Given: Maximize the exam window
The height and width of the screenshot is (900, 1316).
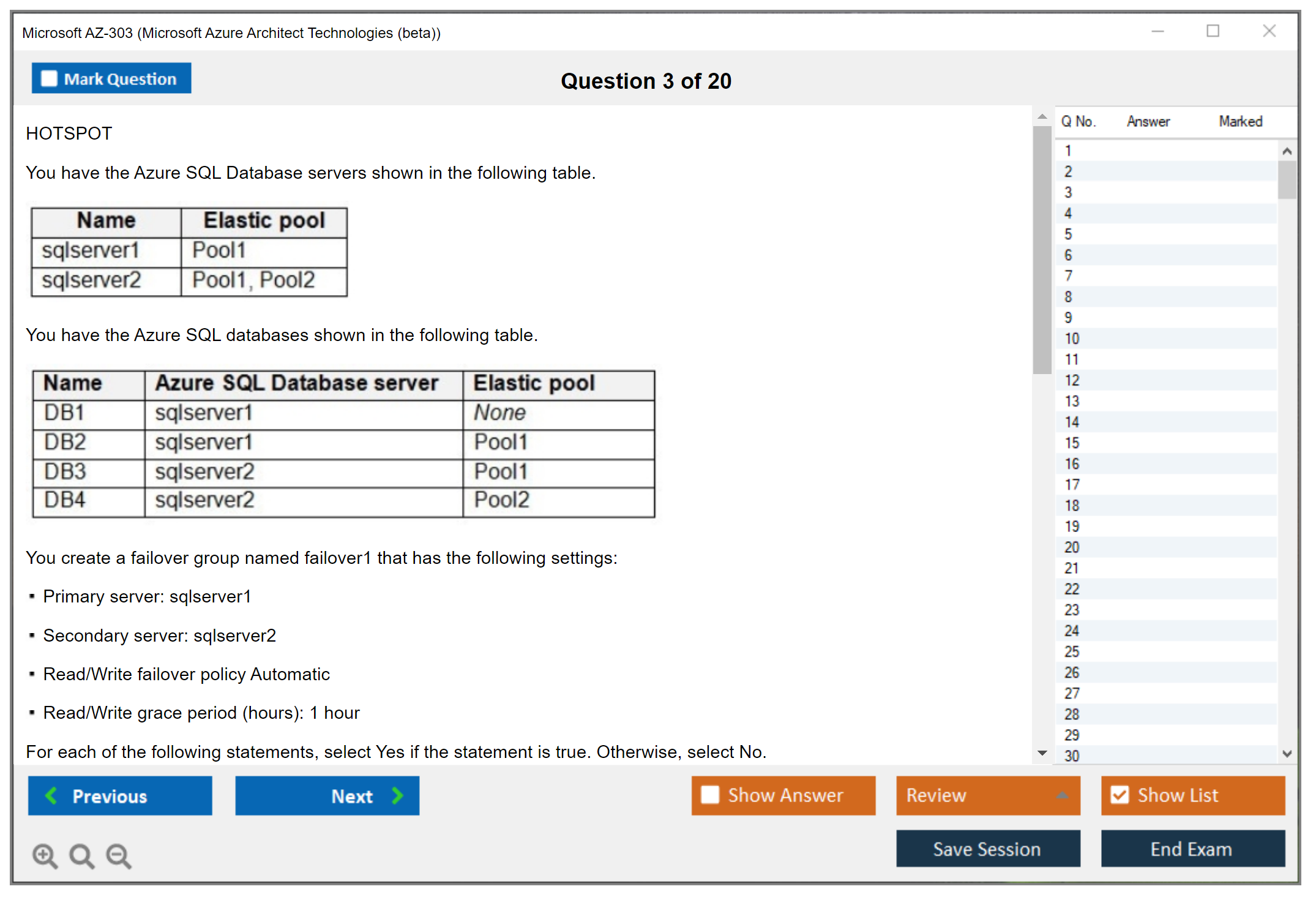Looking at the screenshot, I should (x=1213, y=31).
